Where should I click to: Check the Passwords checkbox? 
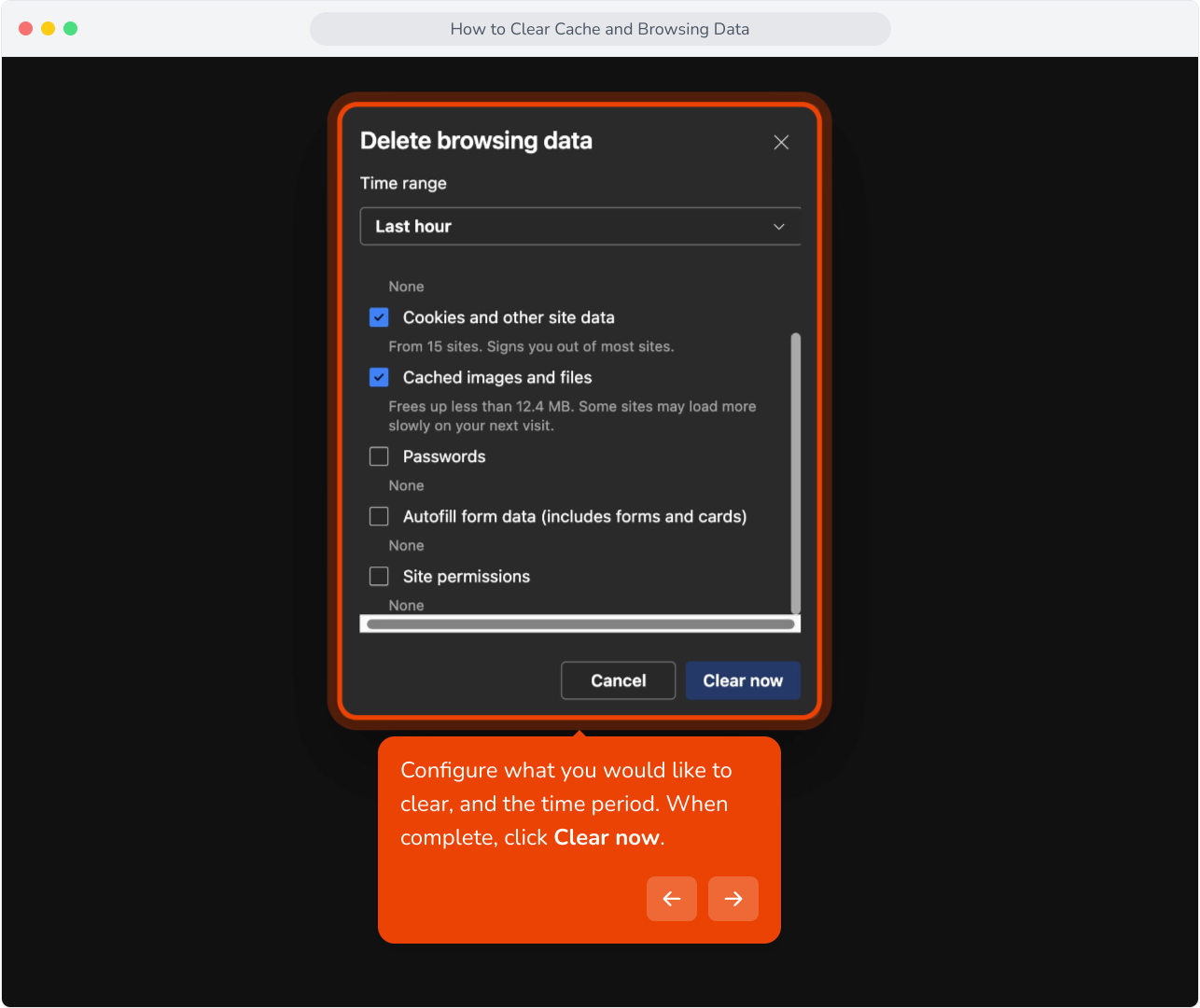(x=379, y=456)
